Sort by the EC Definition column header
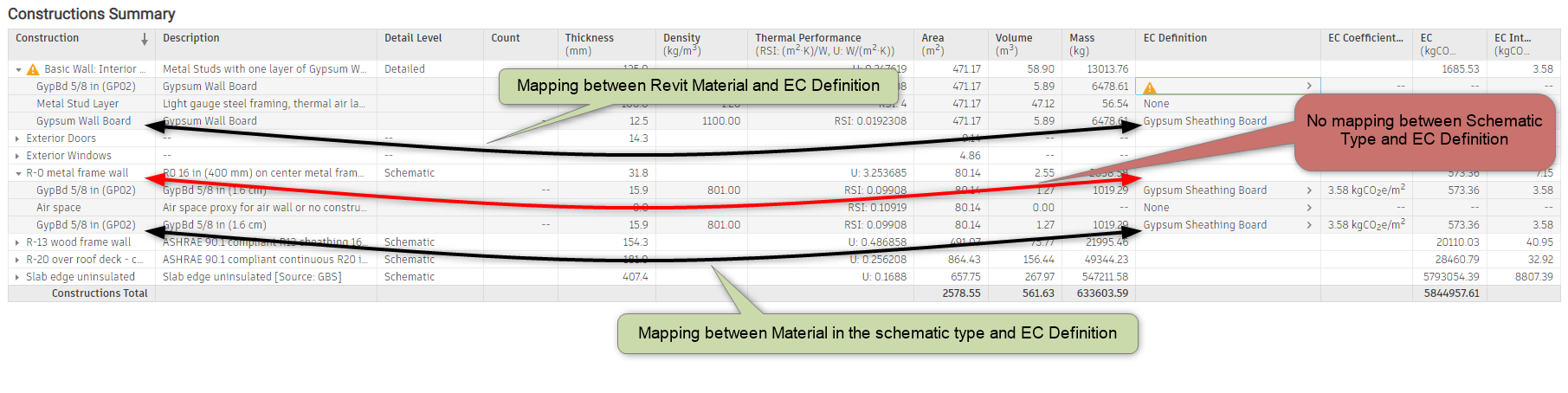This screenshot has width=1568, height=393. coord(1228,44)
